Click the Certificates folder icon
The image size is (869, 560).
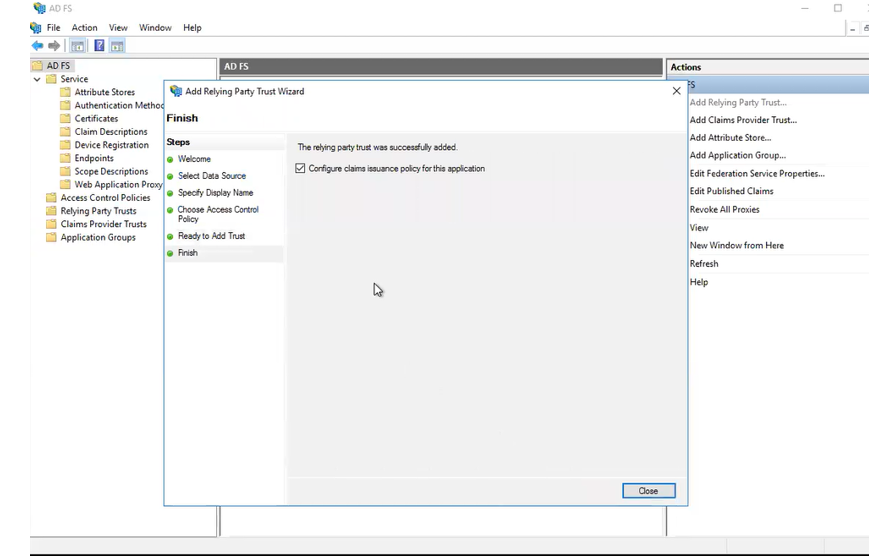65,119
